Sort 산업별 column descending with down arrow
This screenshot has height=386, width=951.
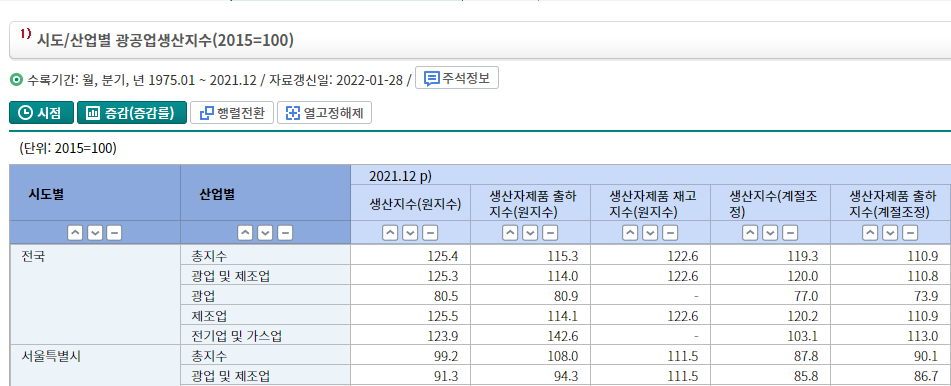coord(265,233)
